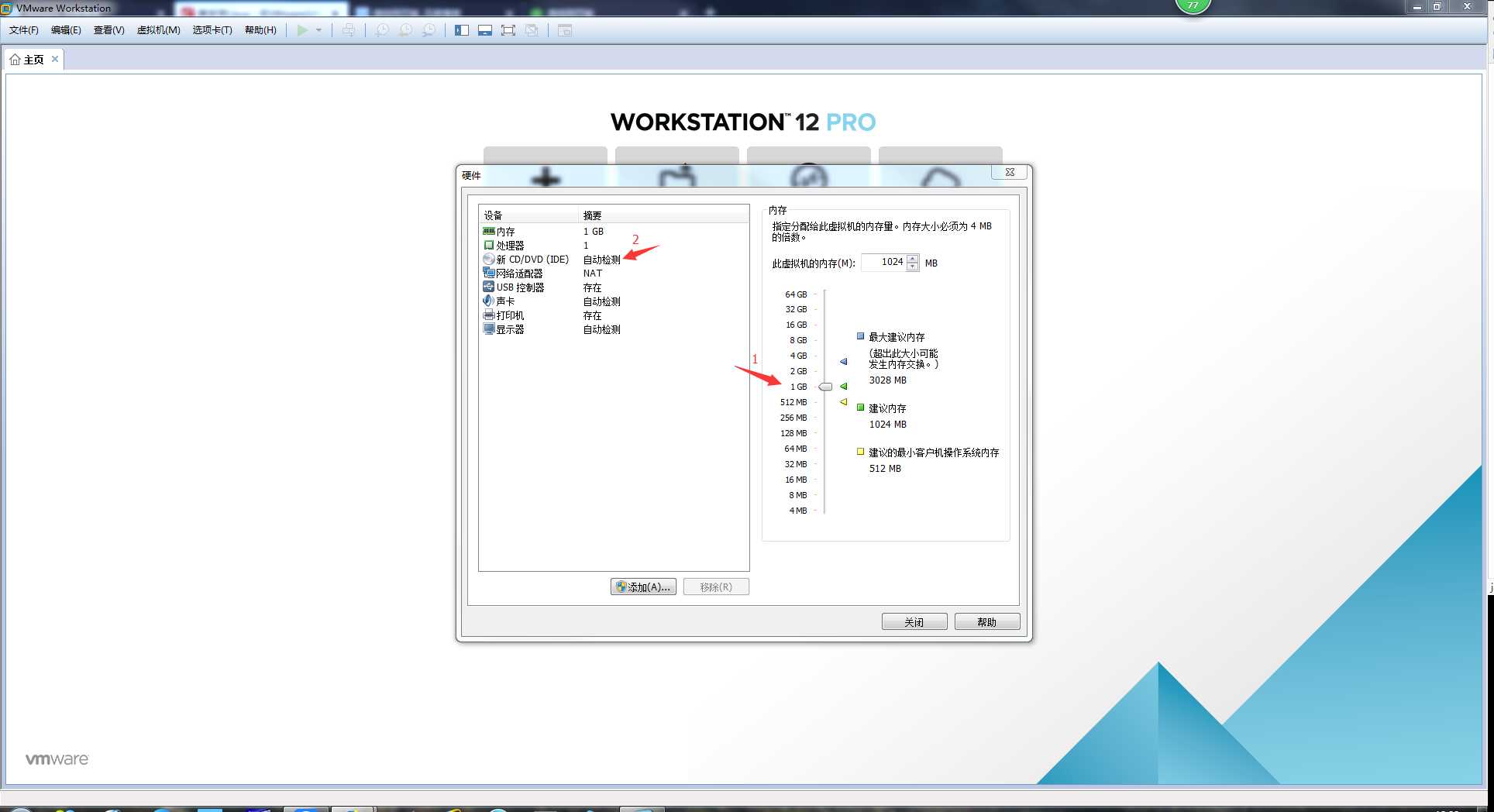Increase memory with the spinner up arrow
The image size is (1494, 812).
(913, 258)
